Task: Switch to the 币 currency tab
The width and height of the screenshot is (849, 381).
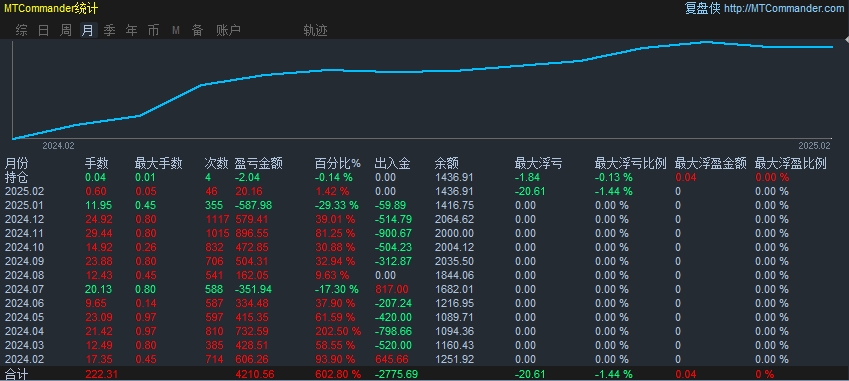Action: 153,30
